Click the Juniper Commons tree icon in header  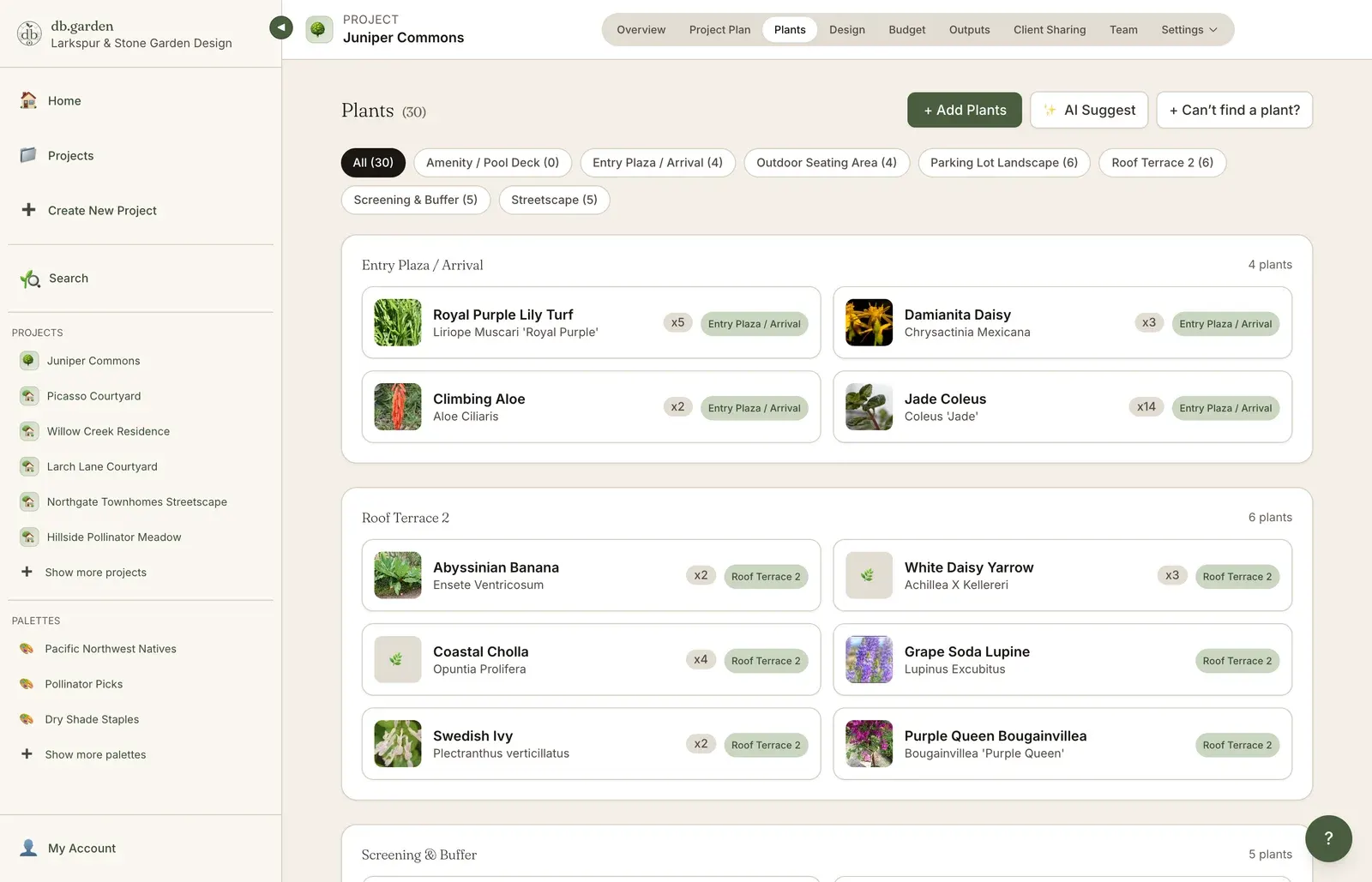click(319, 29)
